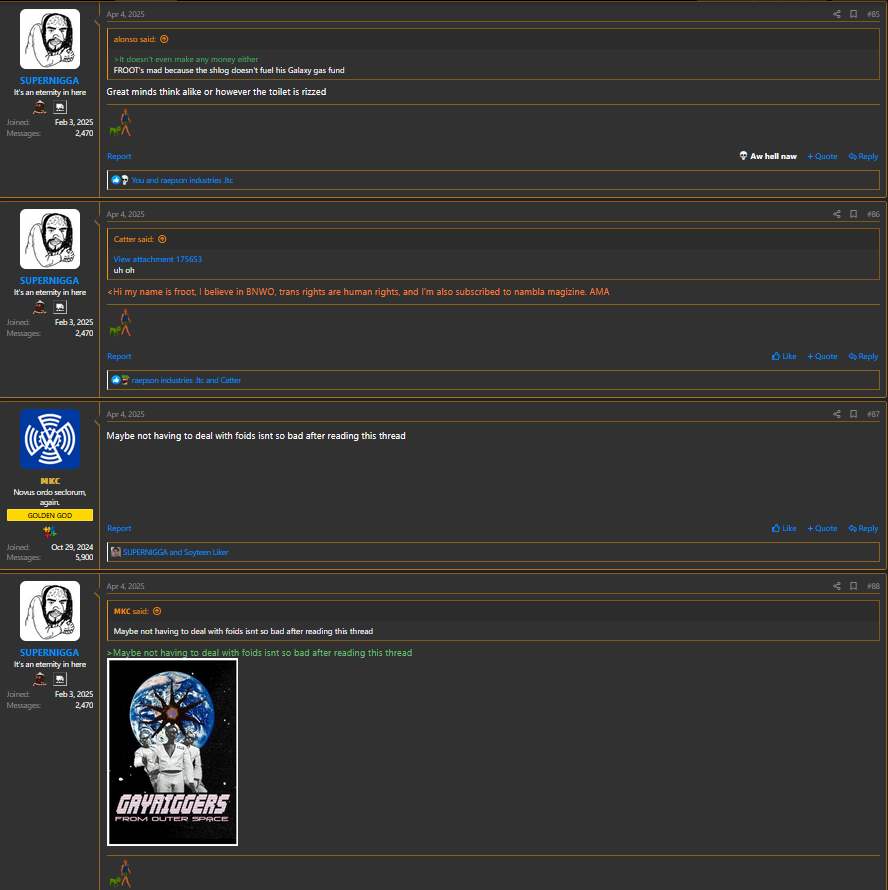The image size is (888, 890).
Task: Click the Apr 4, 2025 date on post #88
Action: tap(125, 586)
